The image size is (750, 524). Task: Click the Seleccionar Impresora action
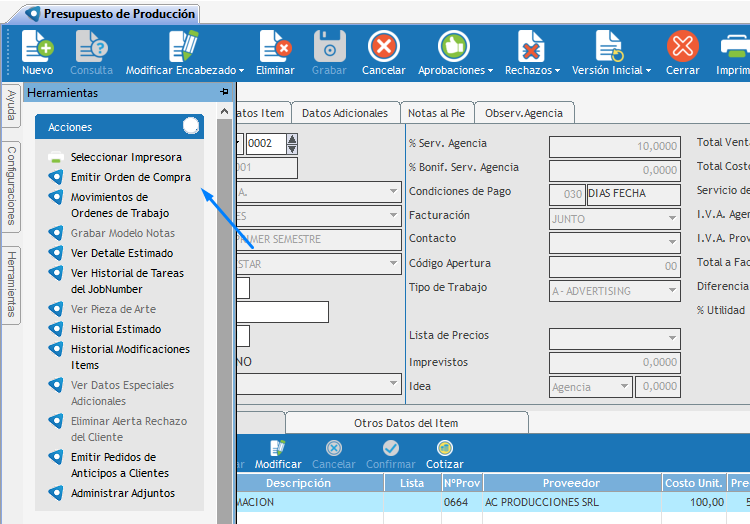(x=126, y=157)
